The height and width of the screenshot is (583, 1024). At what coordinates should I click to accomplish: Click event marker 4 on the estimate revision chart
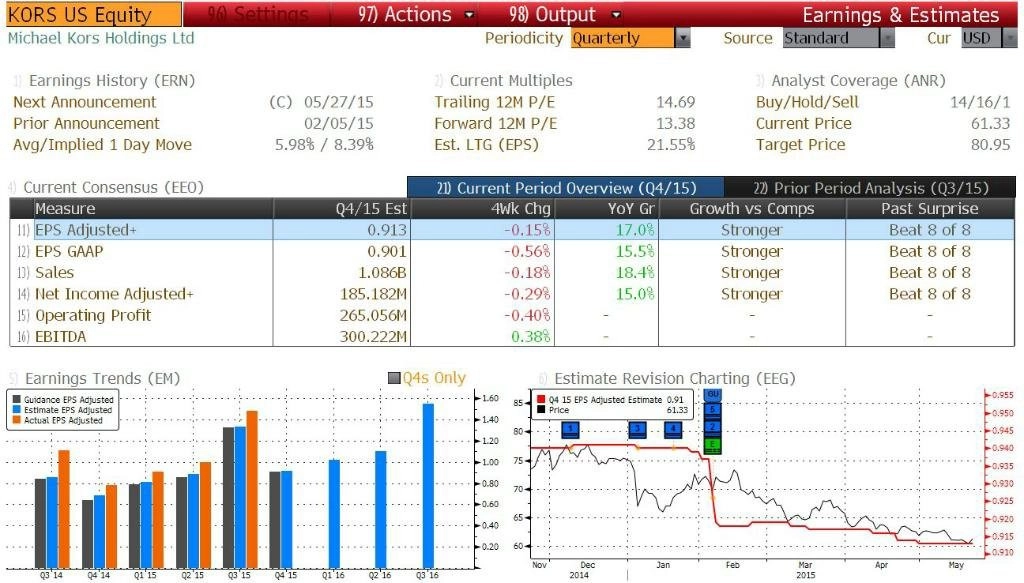point(673,429)
